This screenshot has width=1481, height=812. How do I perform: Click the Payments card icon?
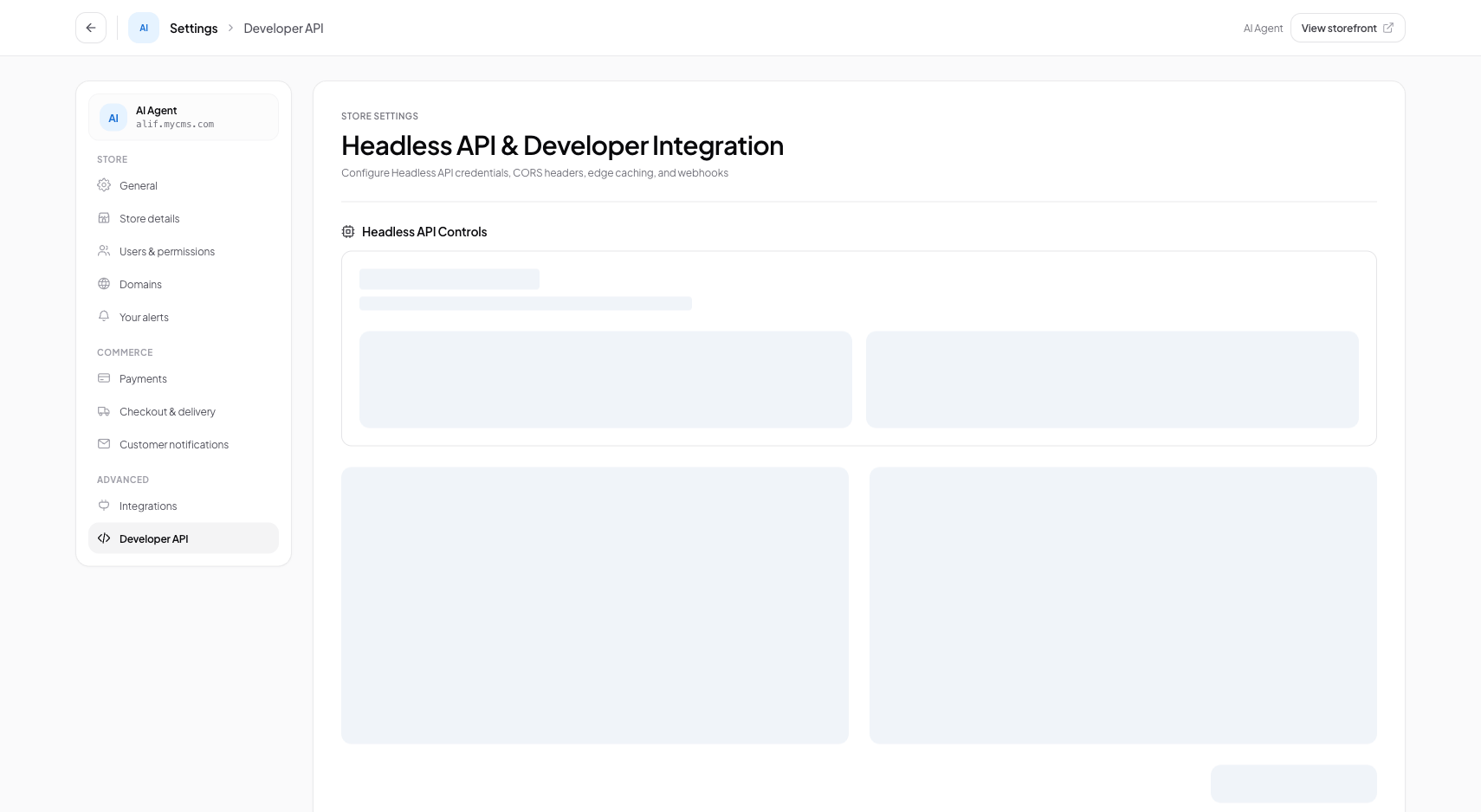pyautogui.click(x=104, y=377)
